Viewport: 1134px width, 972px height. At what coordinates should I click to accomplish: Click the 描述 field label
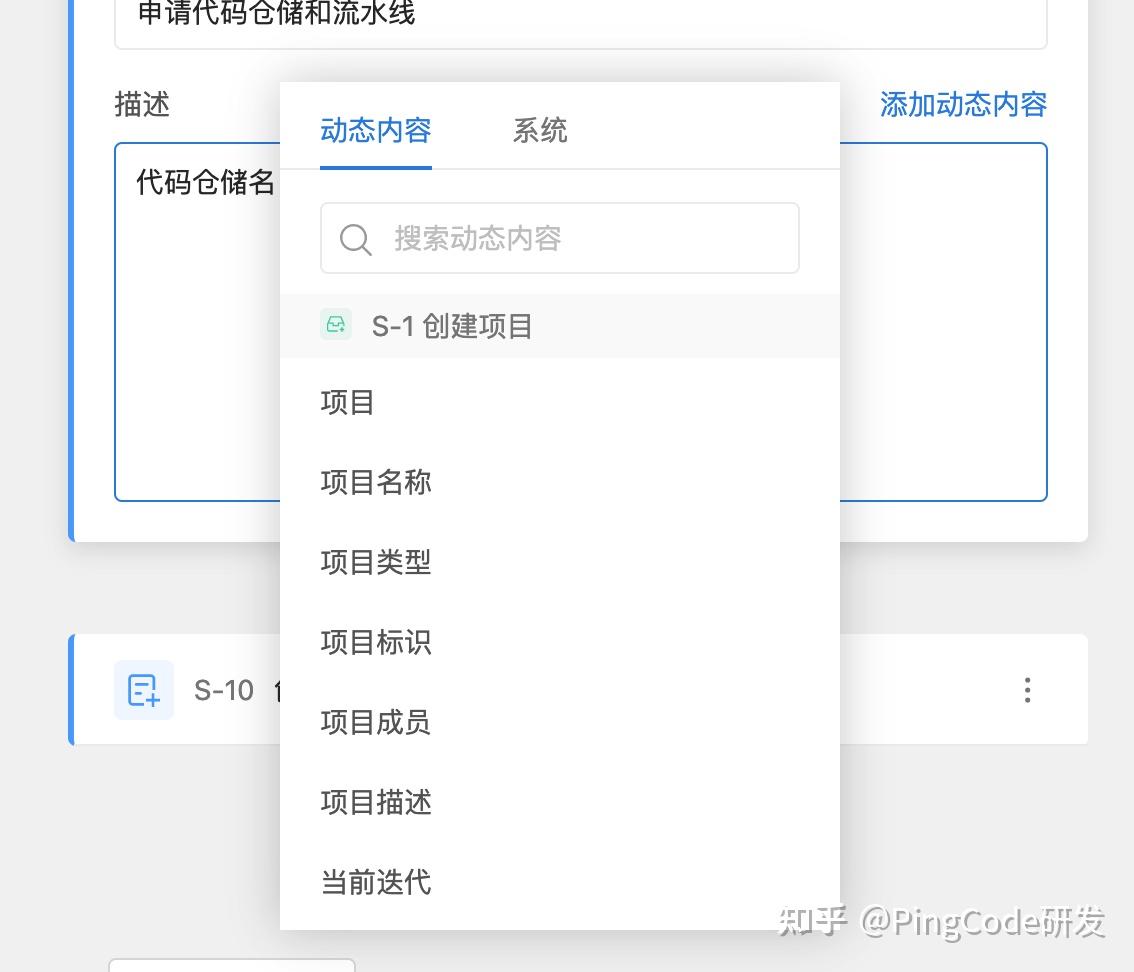[142, 104]
